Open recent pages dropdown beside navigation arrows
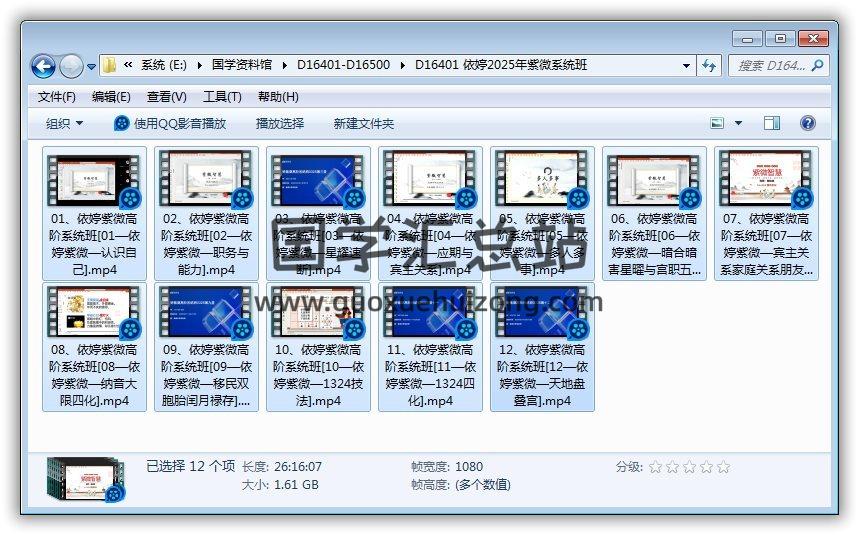 point(91,67)
